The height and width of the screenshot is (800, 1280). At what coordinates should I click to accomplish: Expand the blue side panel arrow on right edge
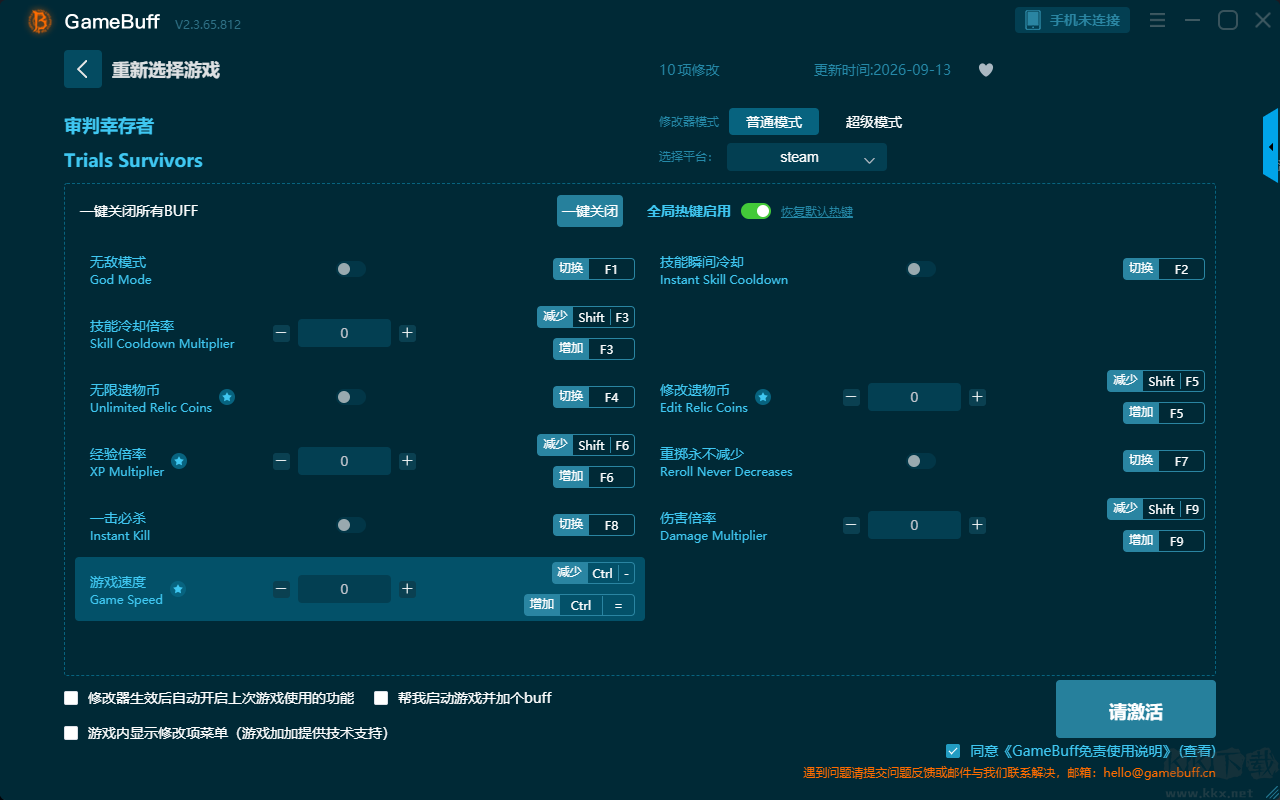click(1271, 146)
